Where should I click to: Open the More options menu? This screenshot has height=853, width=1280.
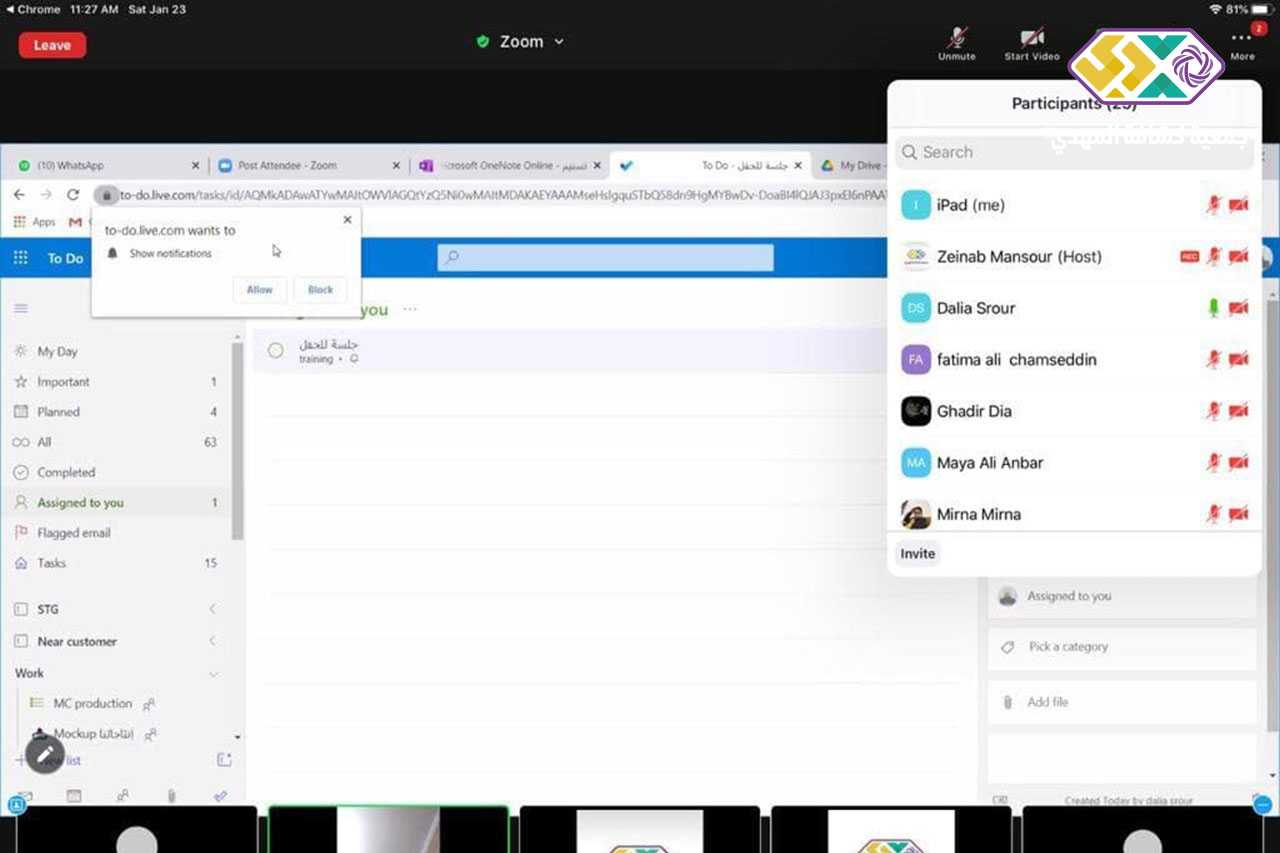click(1242, 40)
